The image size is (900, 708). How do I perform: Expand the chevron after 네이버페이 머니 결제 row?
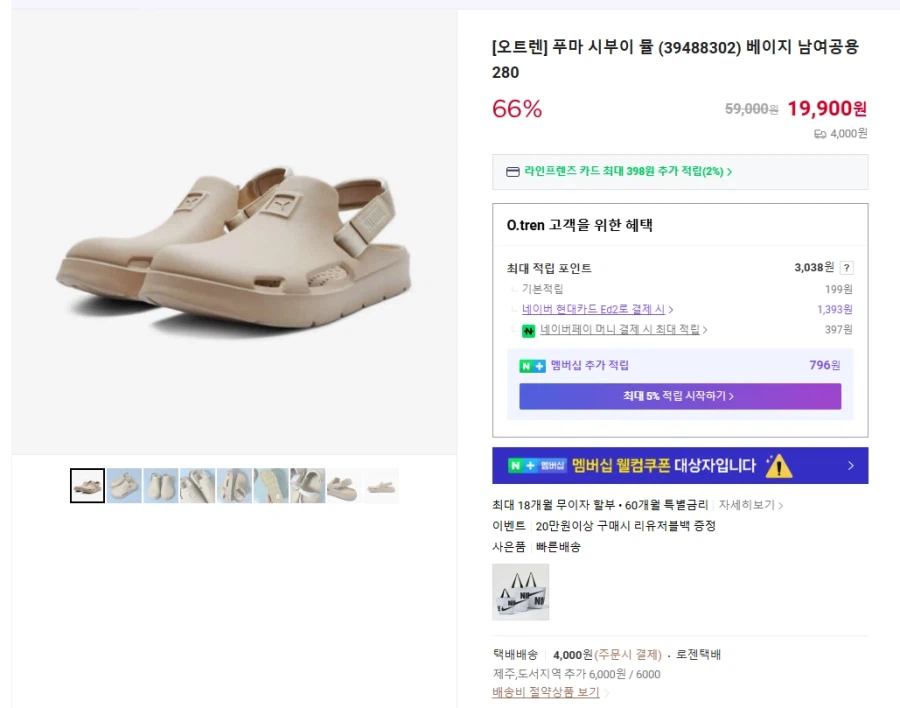705,330
